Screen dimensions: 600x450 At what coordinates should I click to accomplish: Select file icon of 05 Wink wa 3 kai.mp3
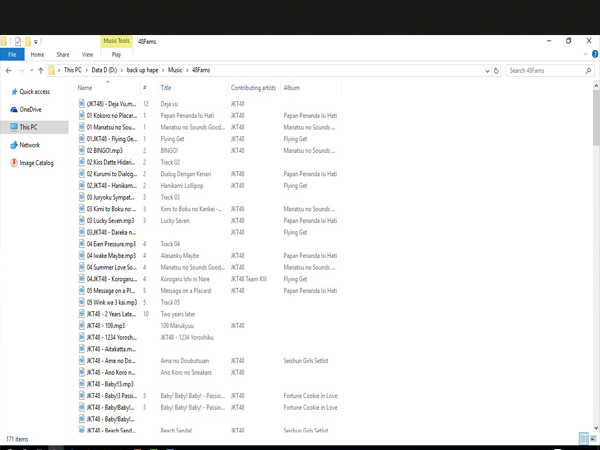82,302
